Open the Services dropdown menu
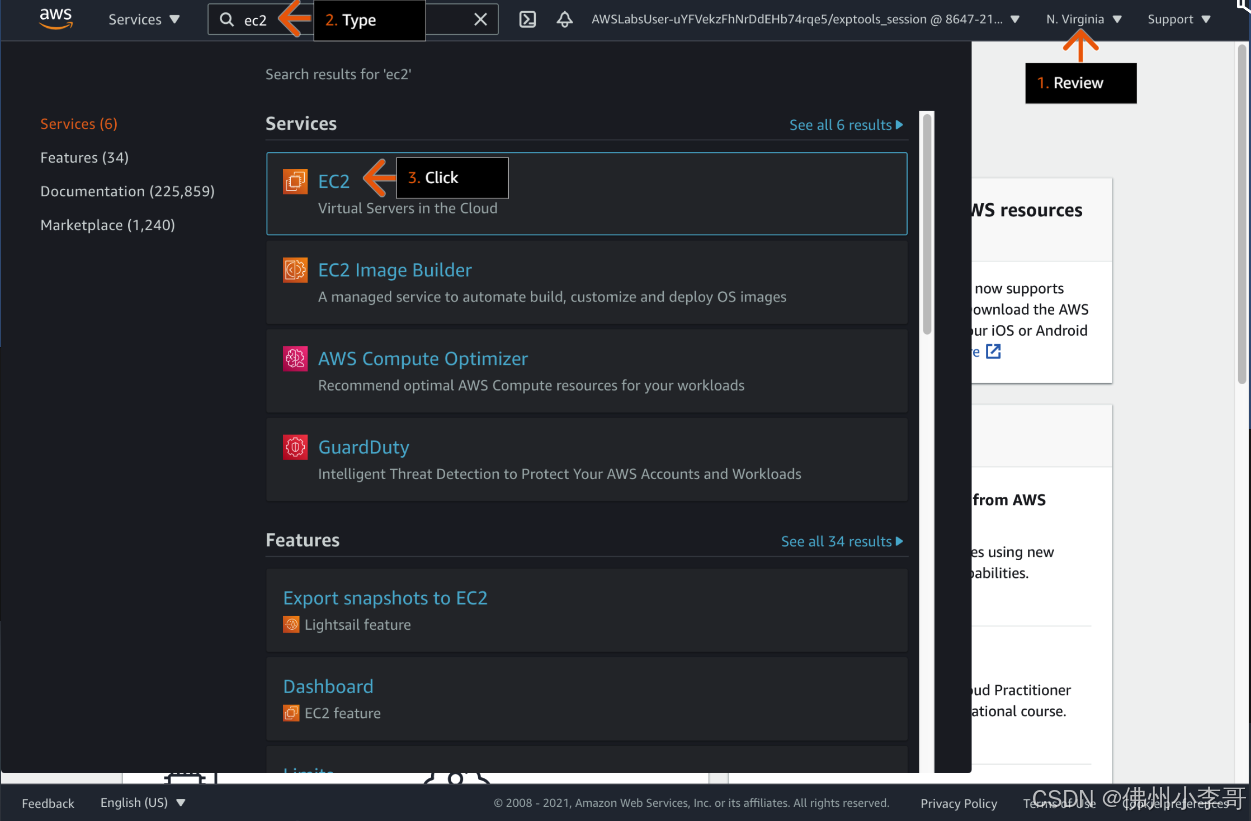 coord(145,19)
